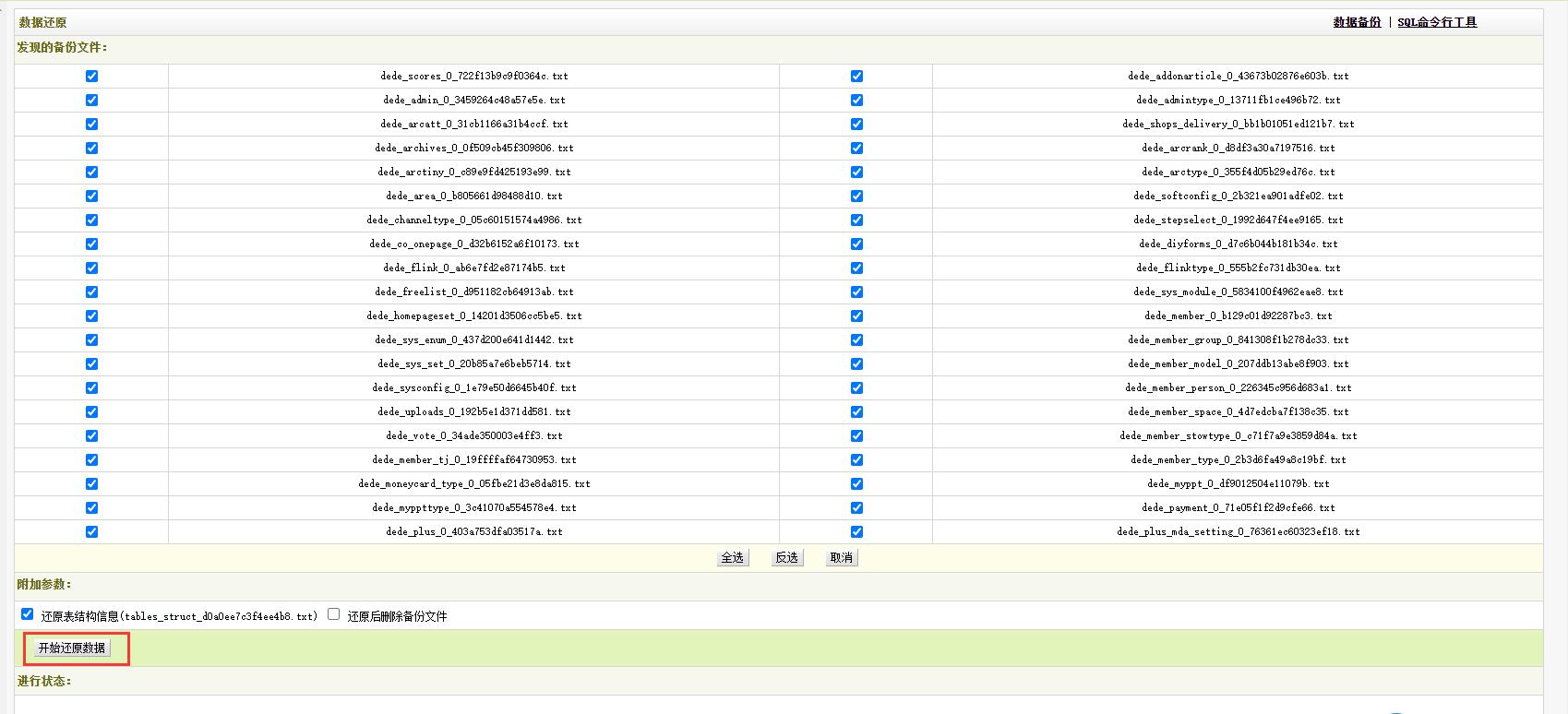Open the 数据备份 link
Image resolution: width=1568 pixels, height=714 pixels.
point(1357,22)
